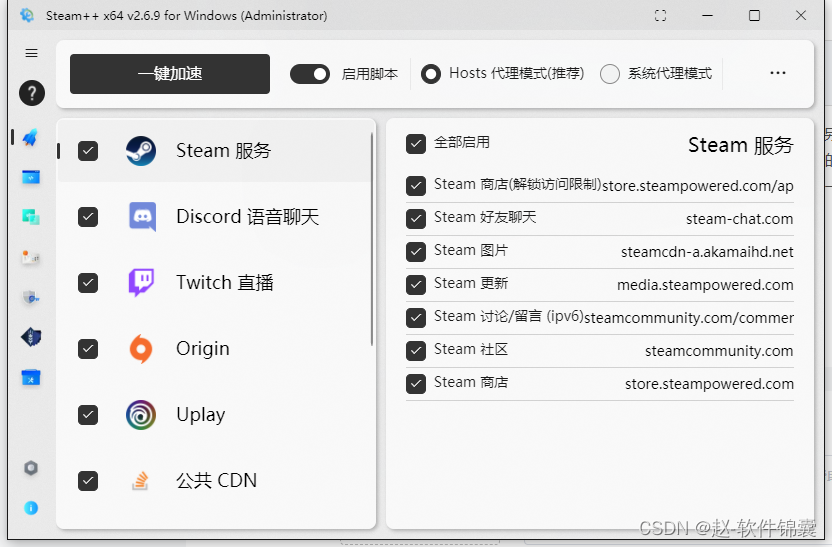Click the Origin logo icon

click(141, 349)
